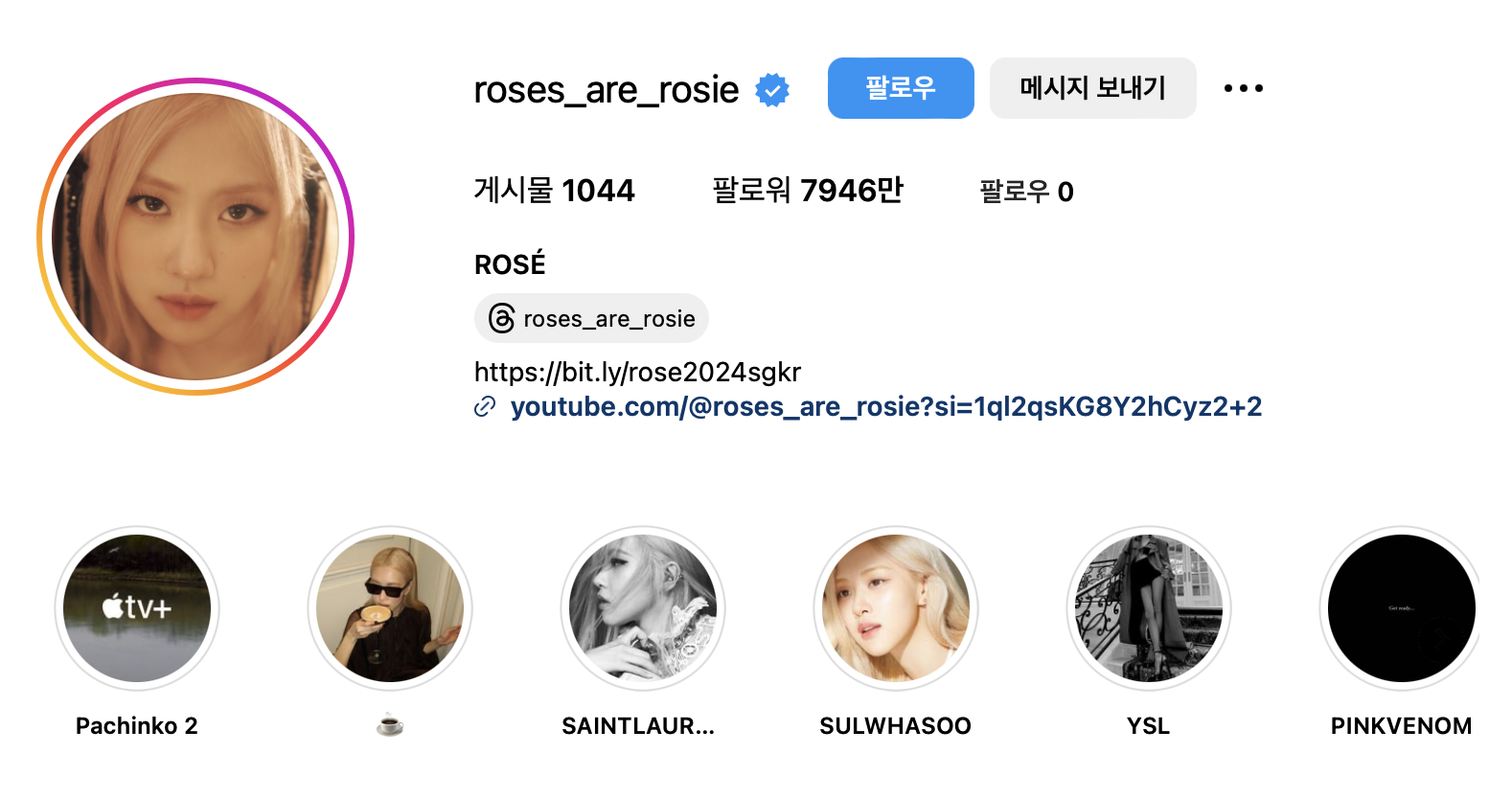Open the youtube.com/@roses_are_rosie link
The image size is (1512, 799).
pyautogui.click(x=886, y=406)
